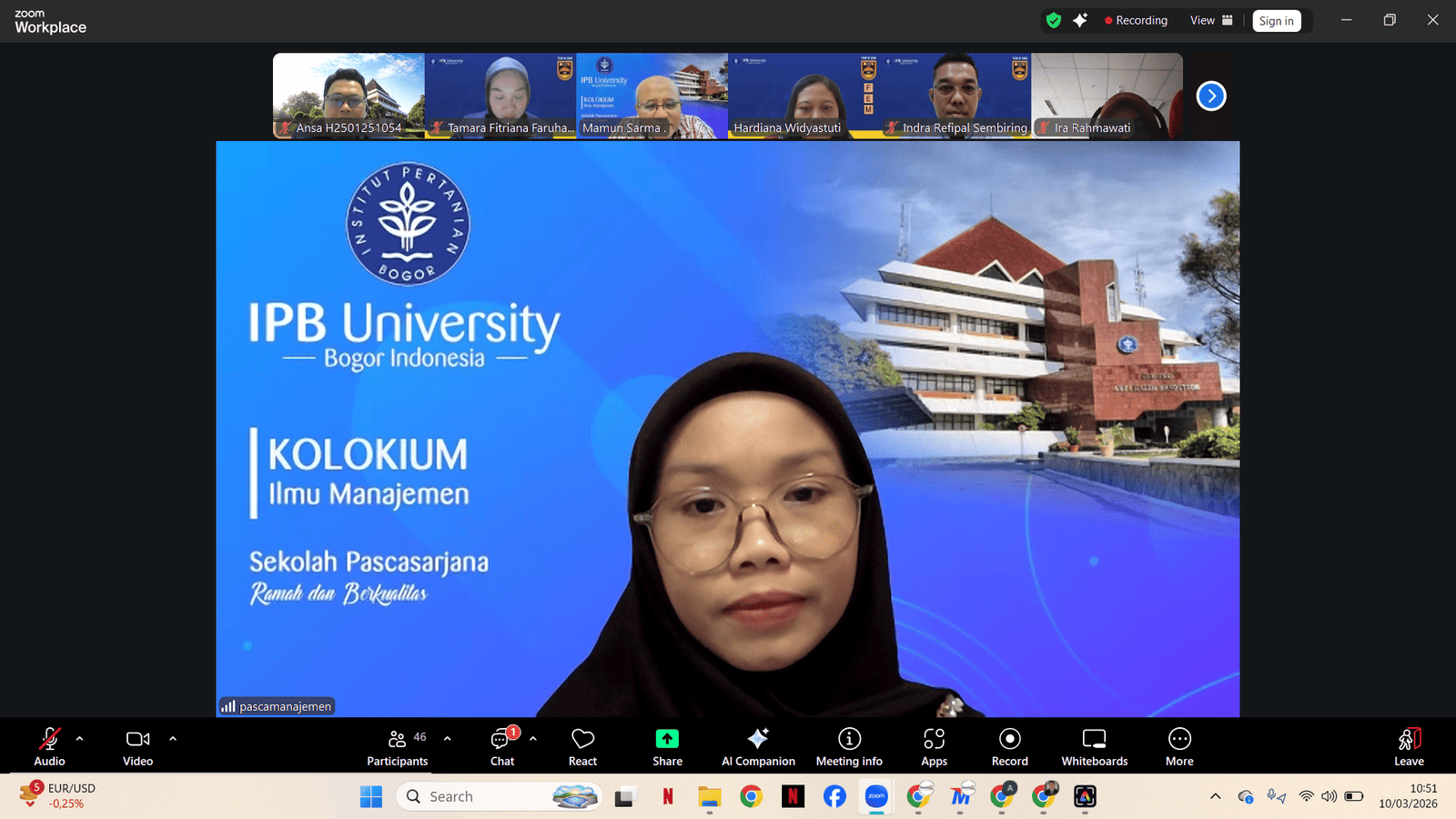Expand video options arrow next to Video

[173, 739]
